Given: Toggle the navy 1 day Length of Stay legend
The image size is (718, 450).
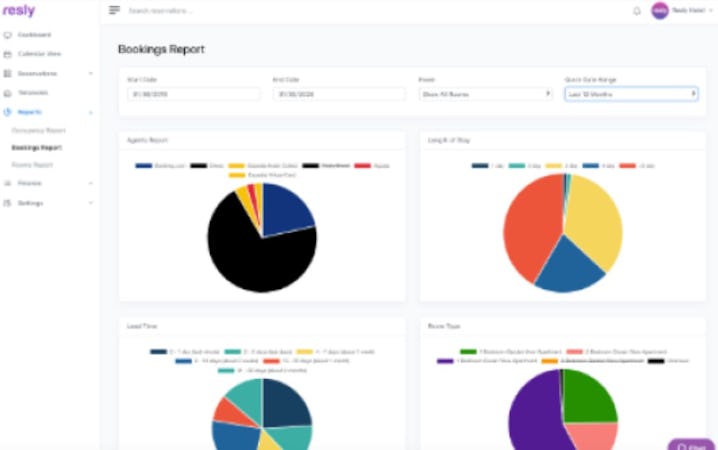Looking at the screenshot, I should [x=488, y=166].
